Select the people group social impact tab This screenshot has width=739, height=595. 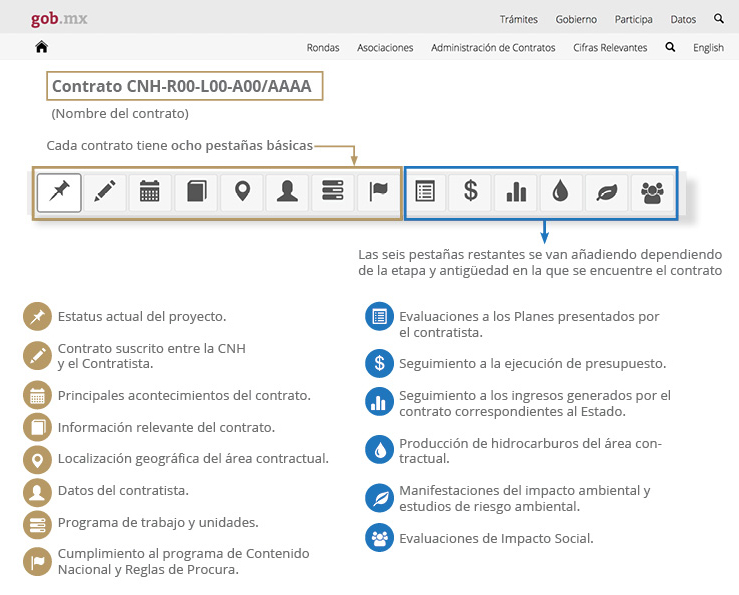[x=652, y=192]
